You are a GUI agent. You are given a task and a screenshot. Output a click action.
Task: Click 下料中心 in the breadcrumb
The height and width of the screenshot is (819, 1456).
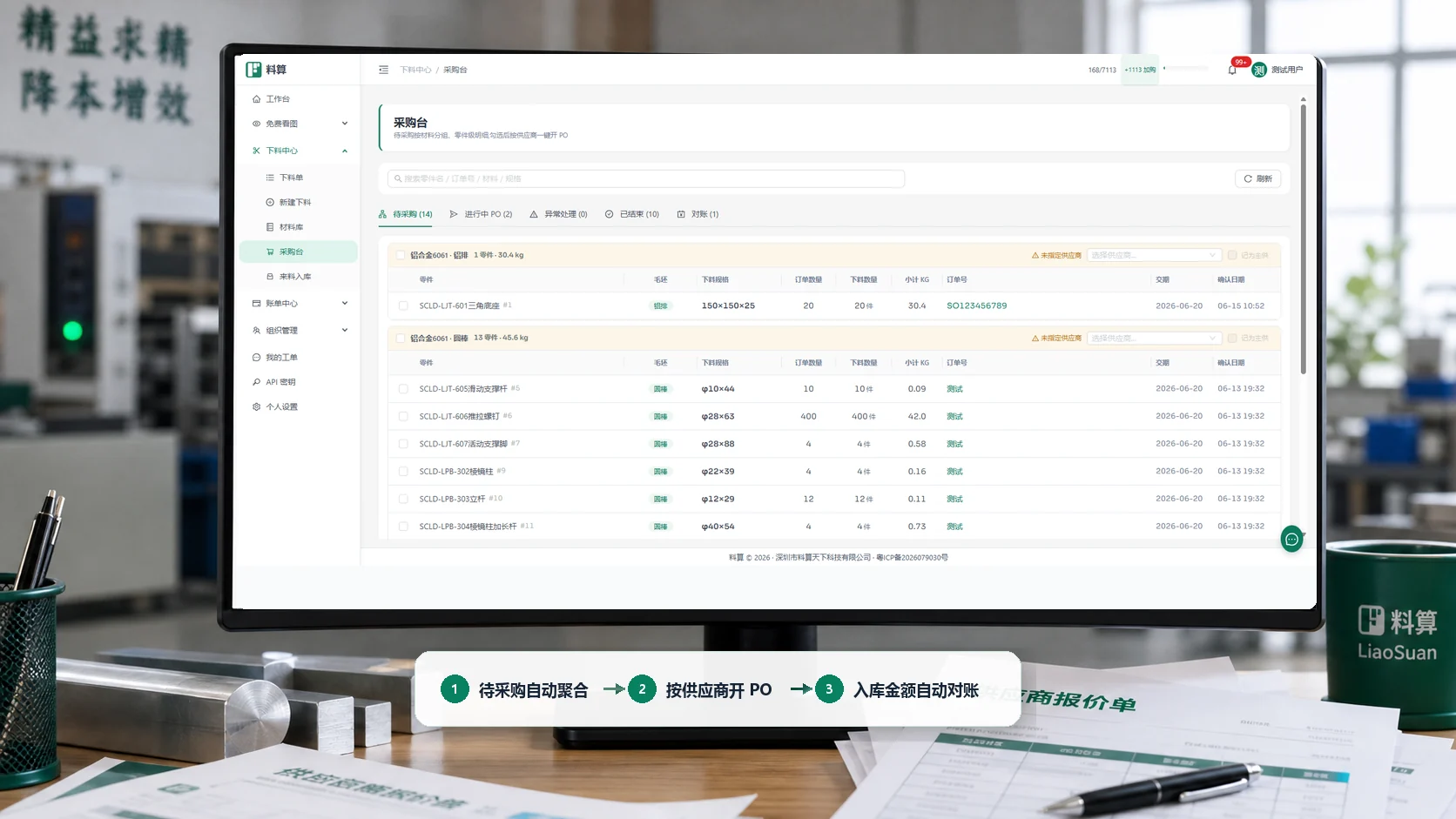click(x=415, y=70)
